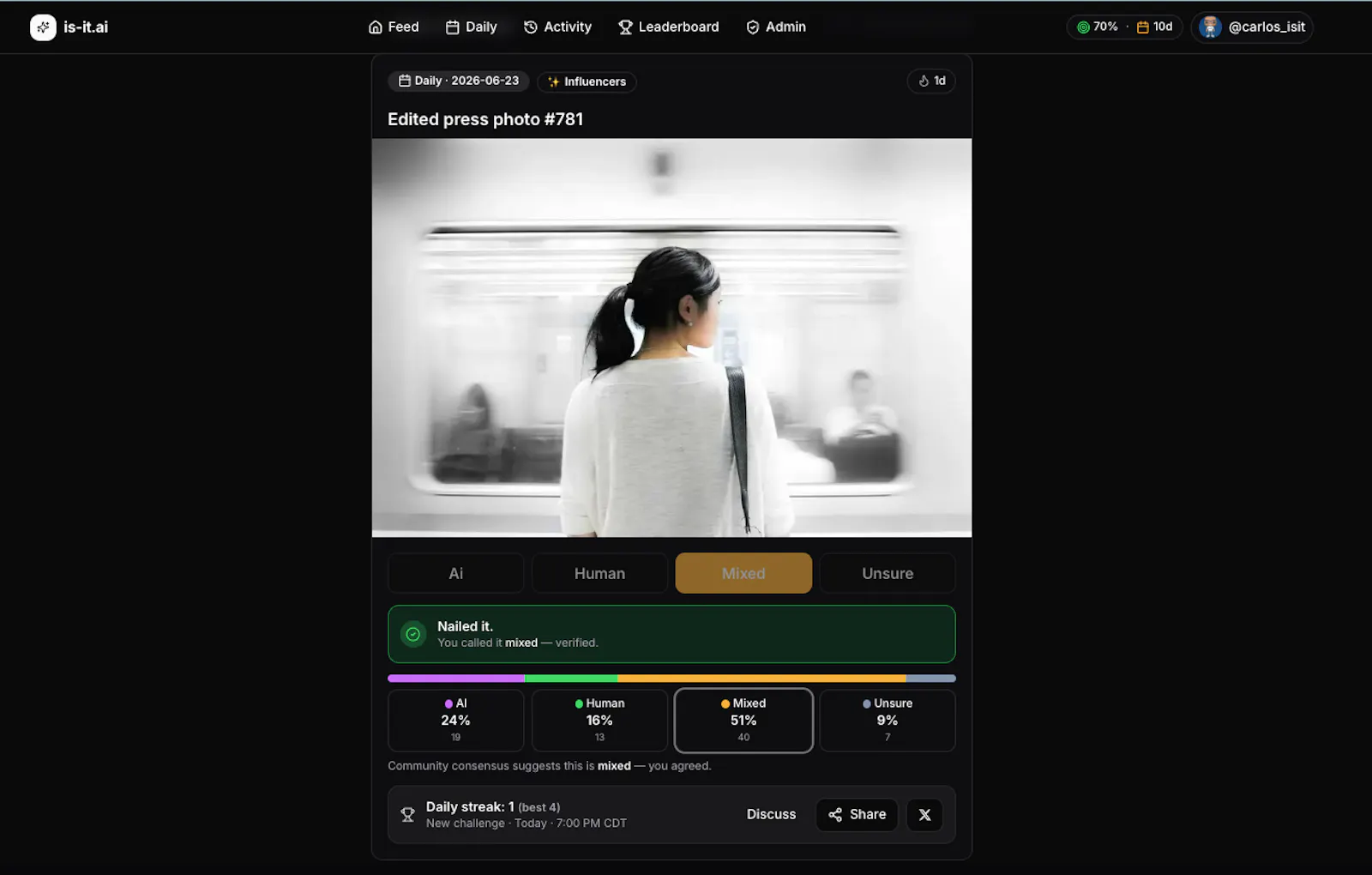This screenshot has height=875, width=1372.
Task: Click the is-it.ai logo icon
Action: pyautogui.click(x=43, y=27)
